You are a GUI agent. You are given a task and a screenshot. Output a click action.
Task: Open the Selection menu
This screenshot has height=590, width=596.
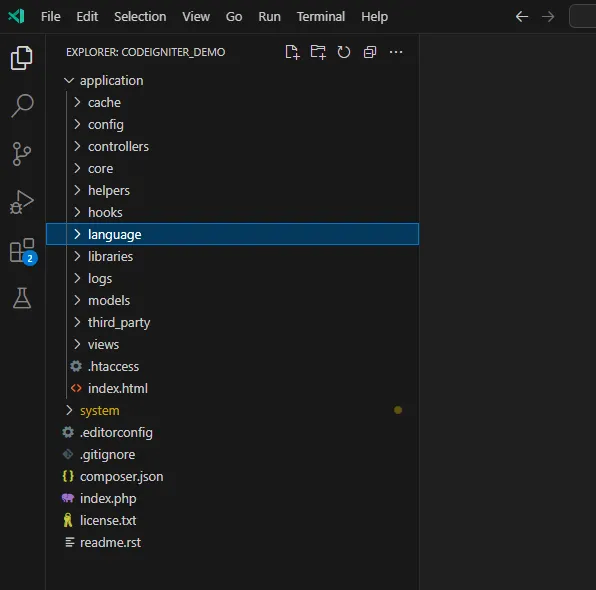[140, 17]
